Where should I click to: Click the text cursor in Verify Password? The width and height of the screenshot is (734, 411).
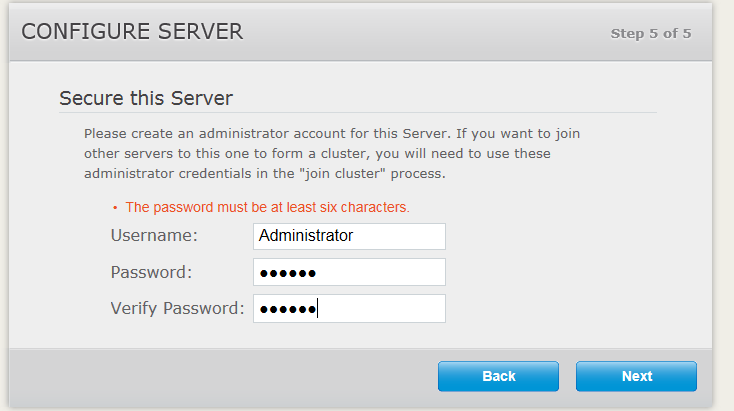tap(318, 309)
